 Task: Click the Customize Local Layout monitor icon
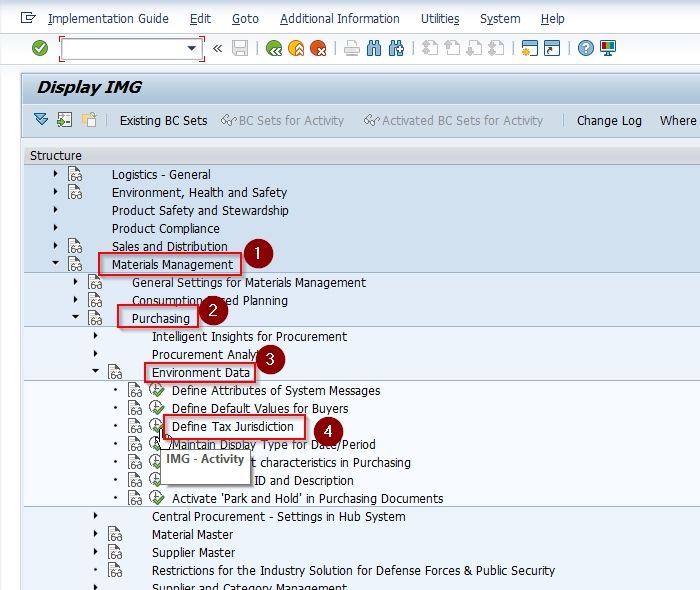pos(608,48)
